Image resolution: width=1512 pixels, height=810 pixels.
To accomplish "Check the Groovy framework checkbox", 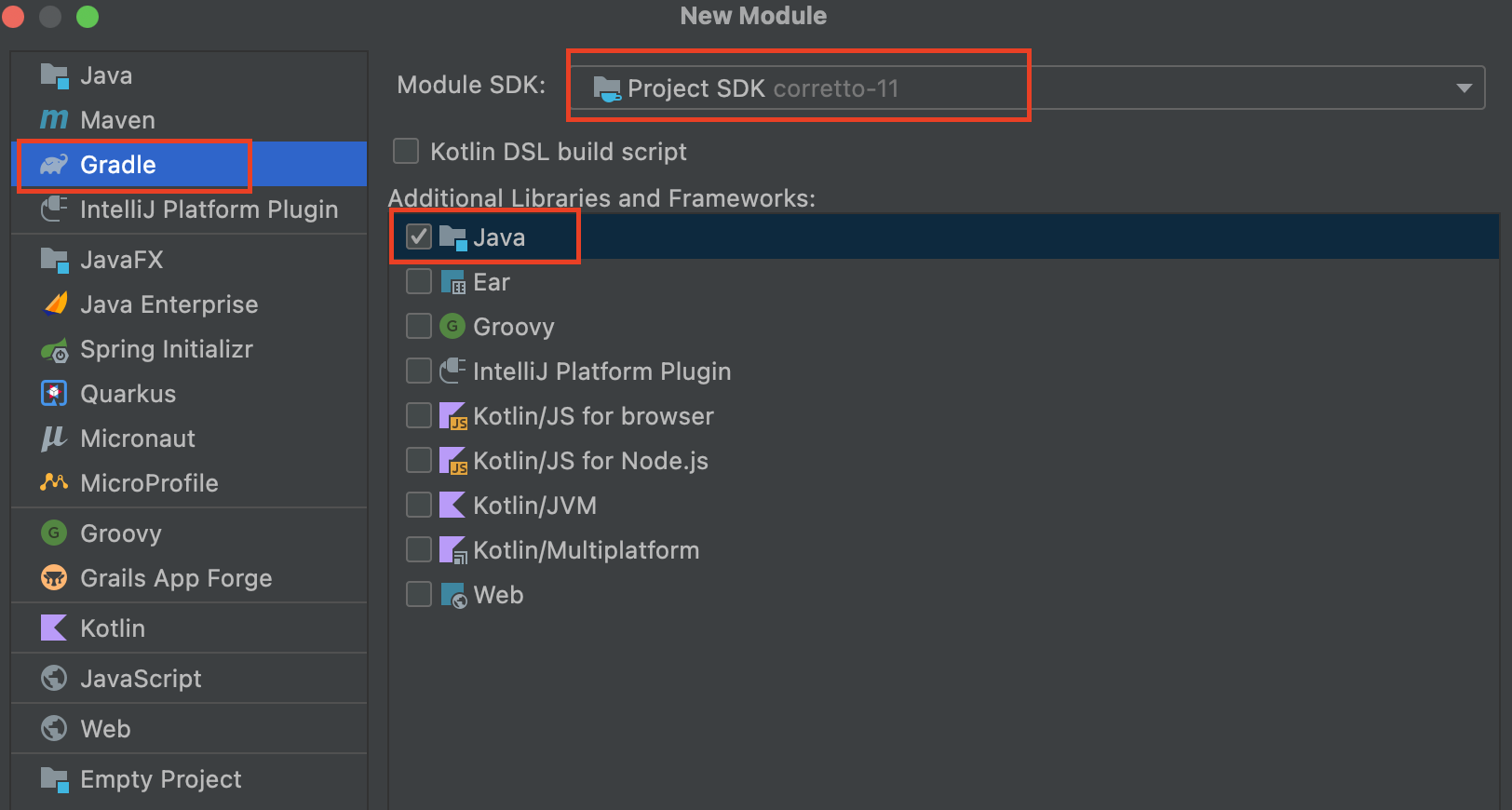I will point(419,327).
